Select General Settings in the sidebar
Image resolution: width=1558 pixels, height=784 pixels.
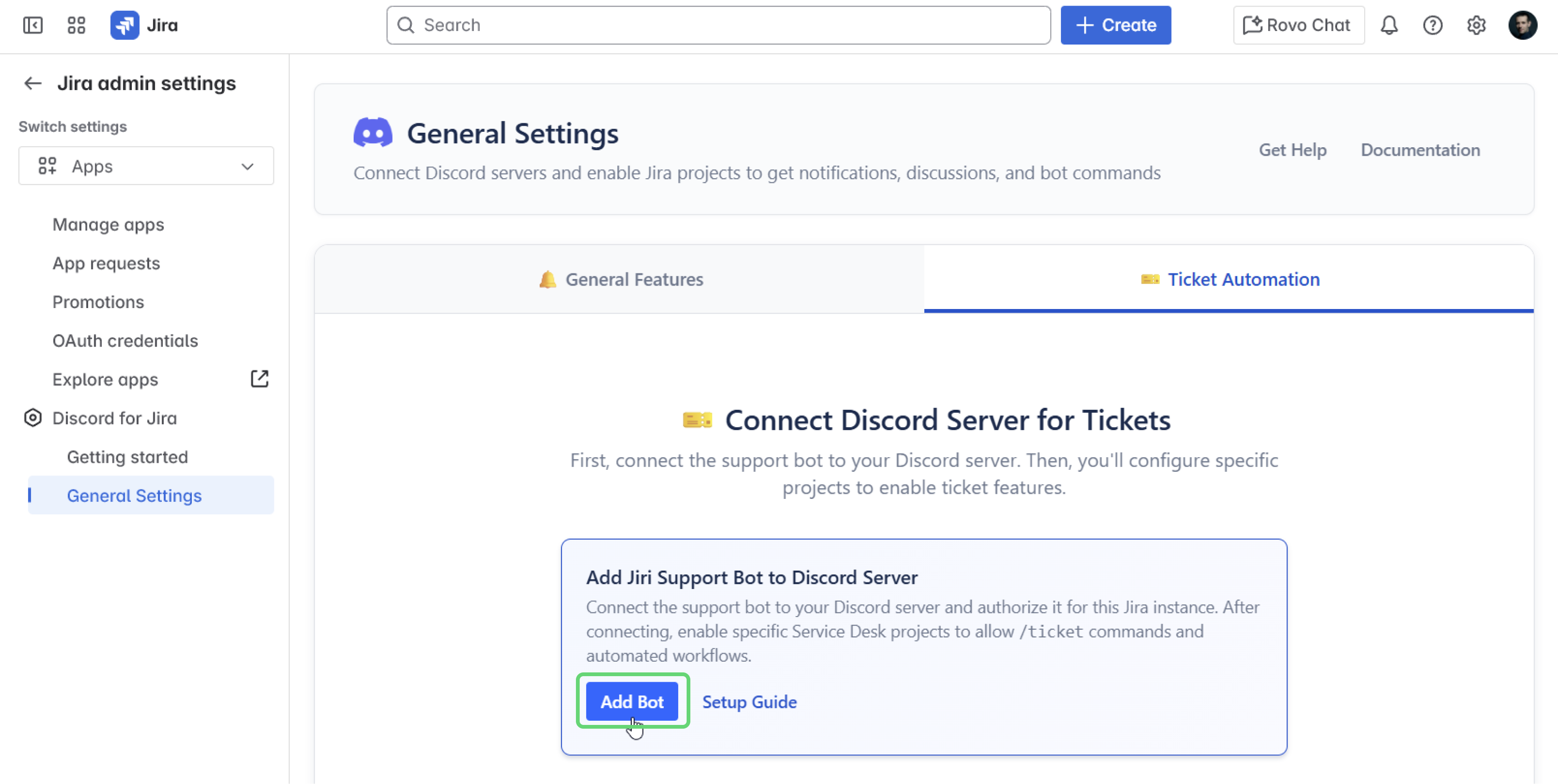(x=134, y=495)
